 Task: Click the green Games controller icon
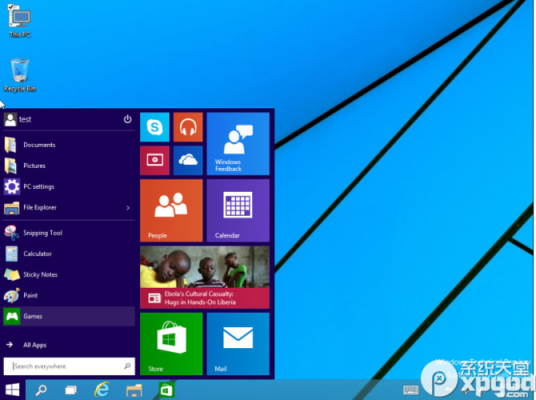click(x=12, y=316)
